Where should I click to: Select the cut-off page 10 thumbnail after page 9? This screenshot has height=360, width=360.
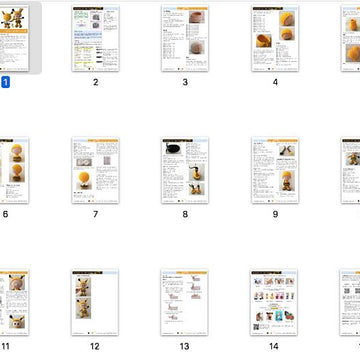[351, 170]
